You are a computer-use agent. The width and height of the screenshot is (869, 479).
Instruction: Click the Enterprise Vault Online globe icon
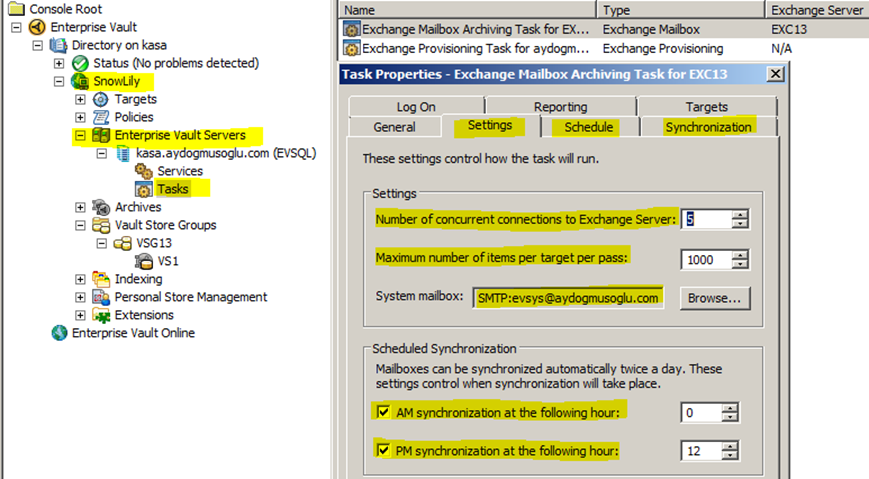(x=59, y=333)
